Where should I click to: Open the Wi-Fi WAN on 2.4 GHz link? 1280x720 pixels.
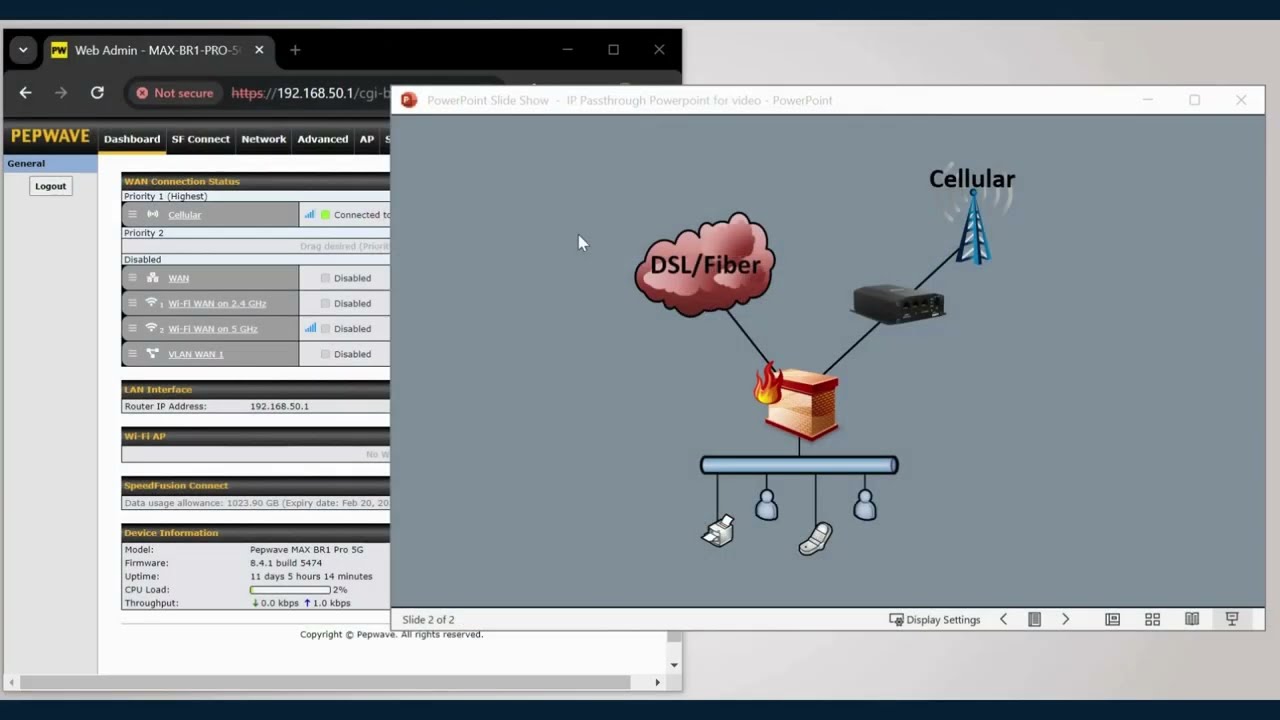tap(217, 303)
